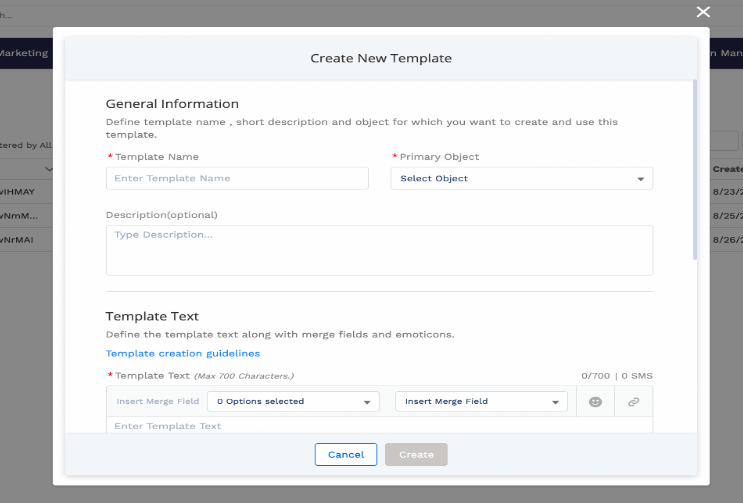
Task: Open the Select Object dropdown
Action: coord(521,178)
